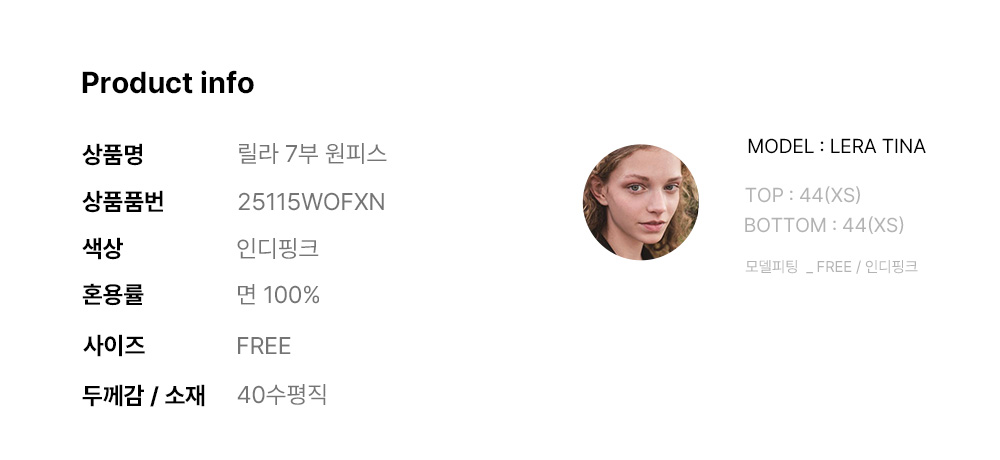Click MODEL : LERA TINA text

tap(836, 147)
